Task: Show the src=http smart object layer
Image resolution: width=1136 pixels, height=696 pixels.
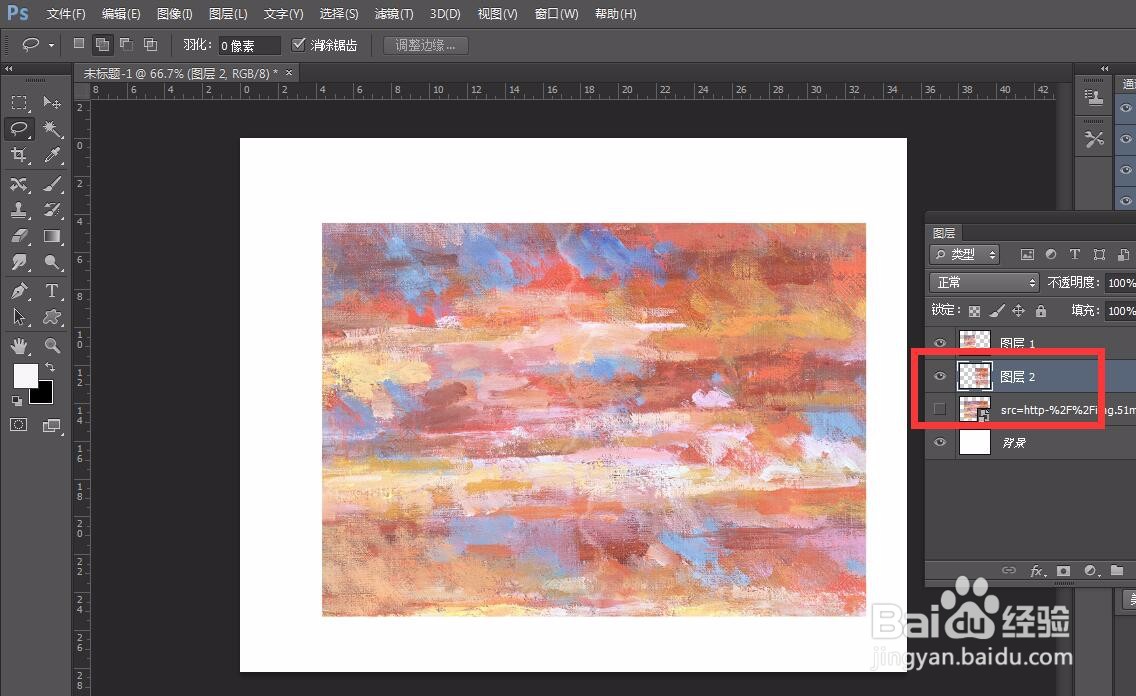Action: coord(940,409)
